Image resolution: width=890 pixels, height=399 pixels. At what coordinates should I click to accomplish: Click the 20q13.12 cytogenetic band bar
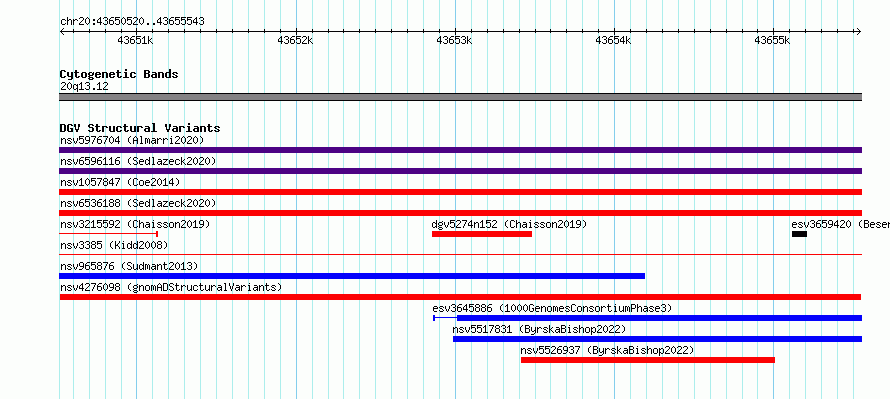coord(460,97)
